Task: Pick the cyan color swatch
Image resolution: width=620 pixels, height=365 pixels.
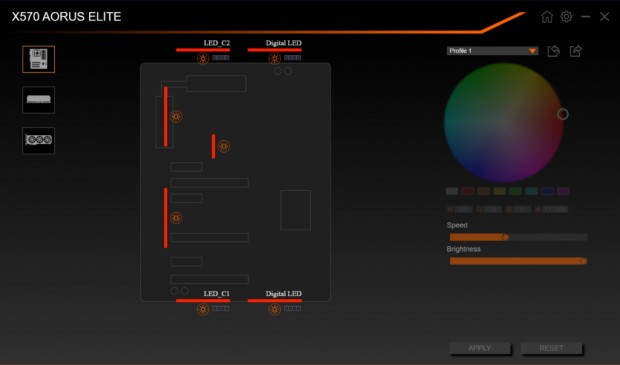Action: [x=531, y=191]
